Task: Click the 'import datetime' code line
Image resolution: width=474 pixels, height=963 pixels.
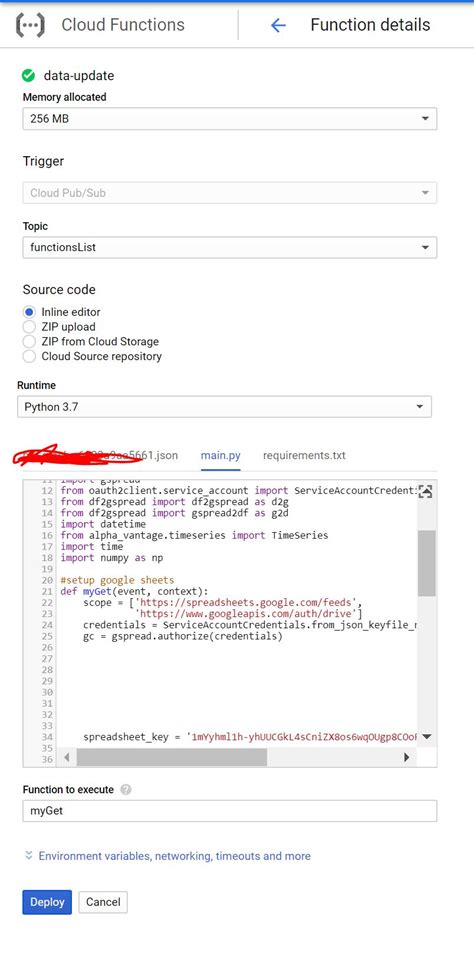Action: pos(103,524)
